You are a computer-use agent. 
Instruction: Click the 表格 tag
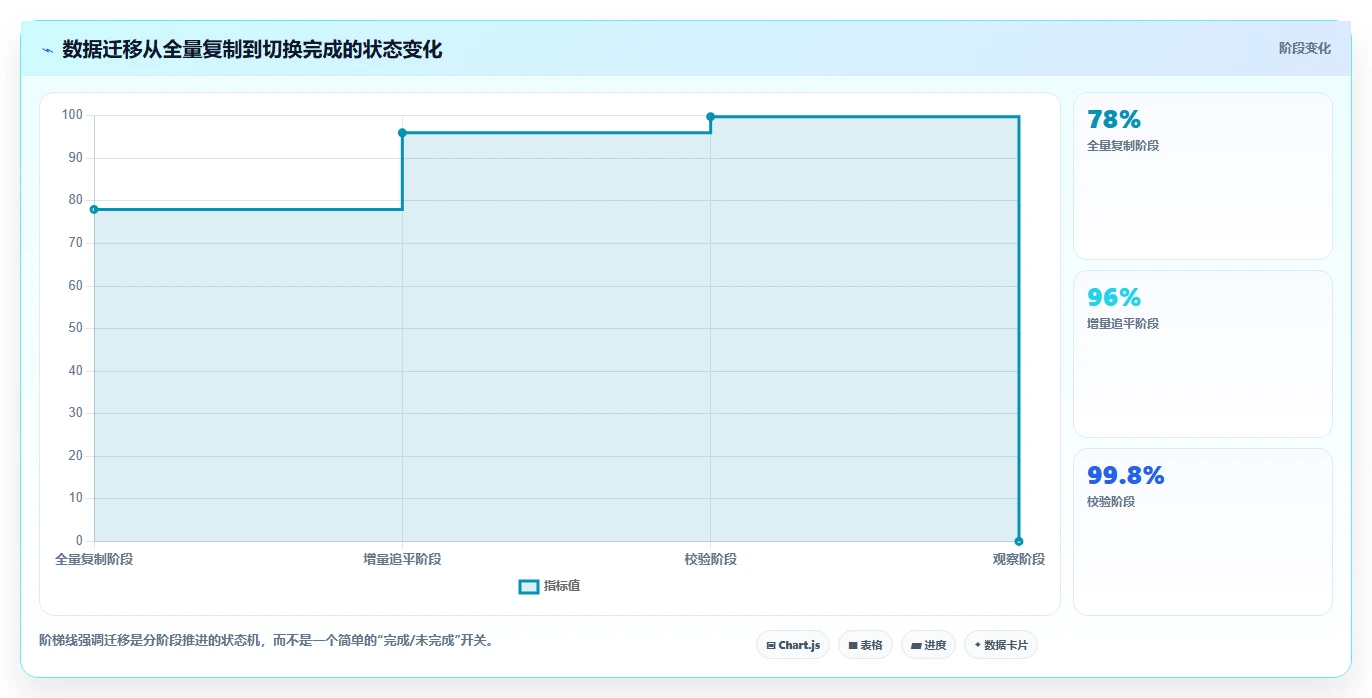865,645
